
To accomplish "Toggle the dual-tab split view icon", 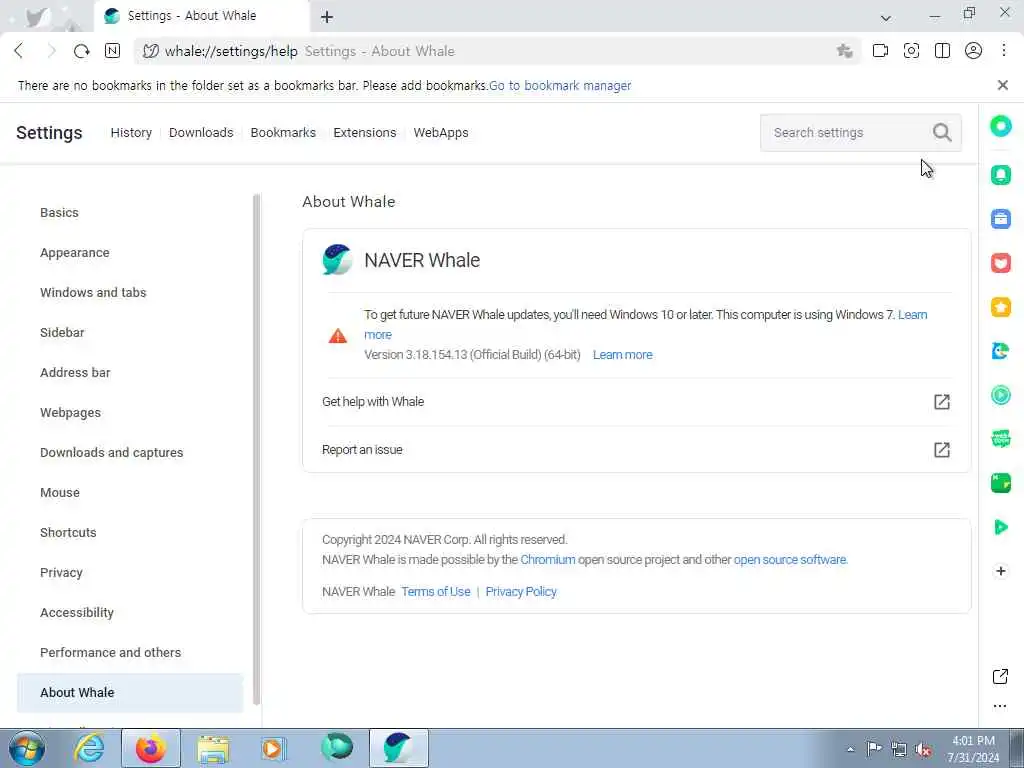I will (x=942, y=51).
